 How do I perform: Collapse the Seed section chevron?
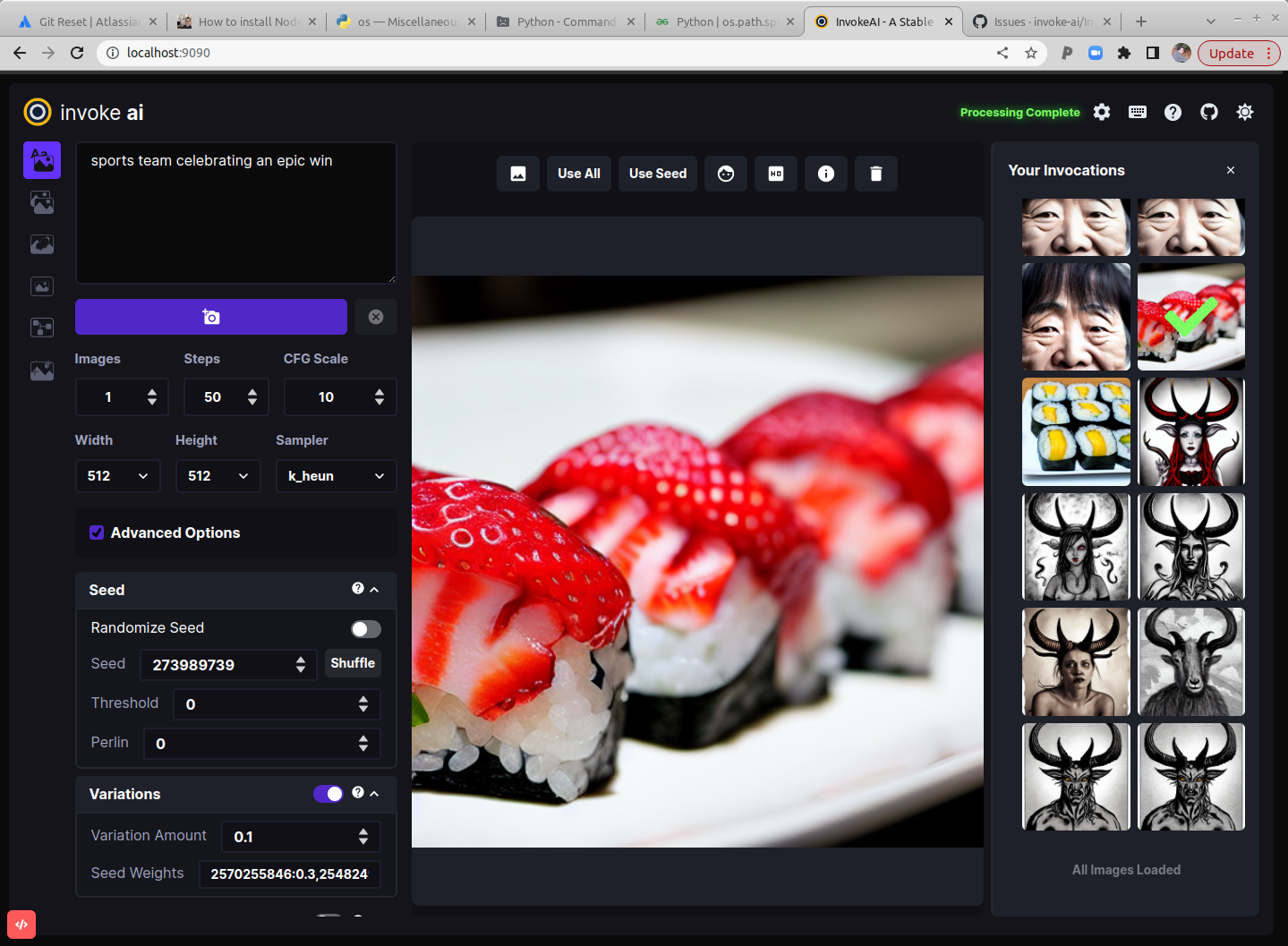(374, 590)
